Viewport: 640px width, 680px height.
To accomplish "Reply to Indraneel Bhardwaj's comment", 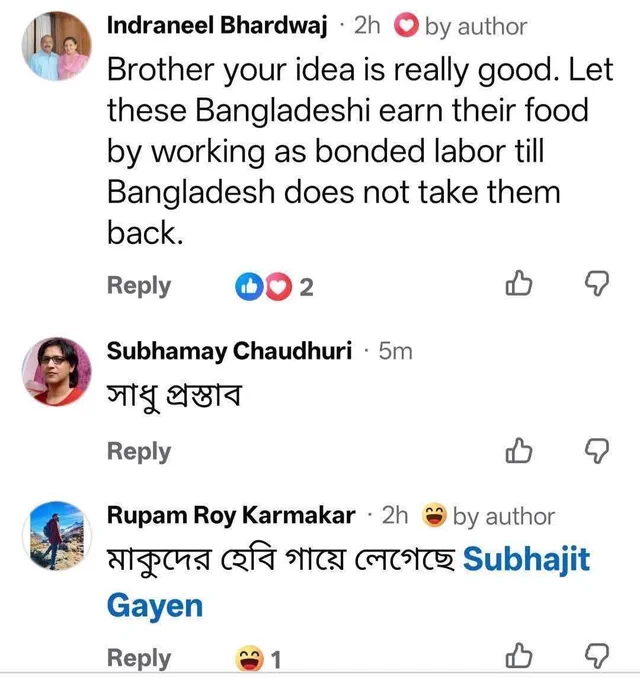I will coord(139,286).
